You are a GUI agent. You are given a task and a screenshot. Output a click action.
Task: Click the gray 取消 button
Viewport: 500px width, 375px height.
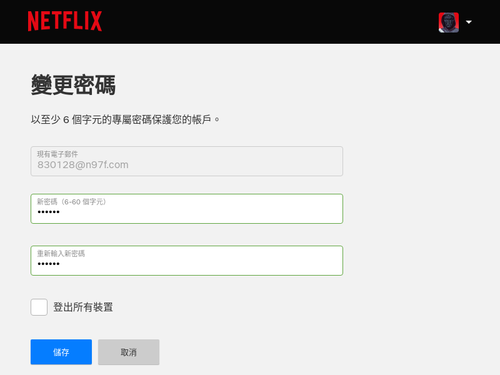pos(129,352)
